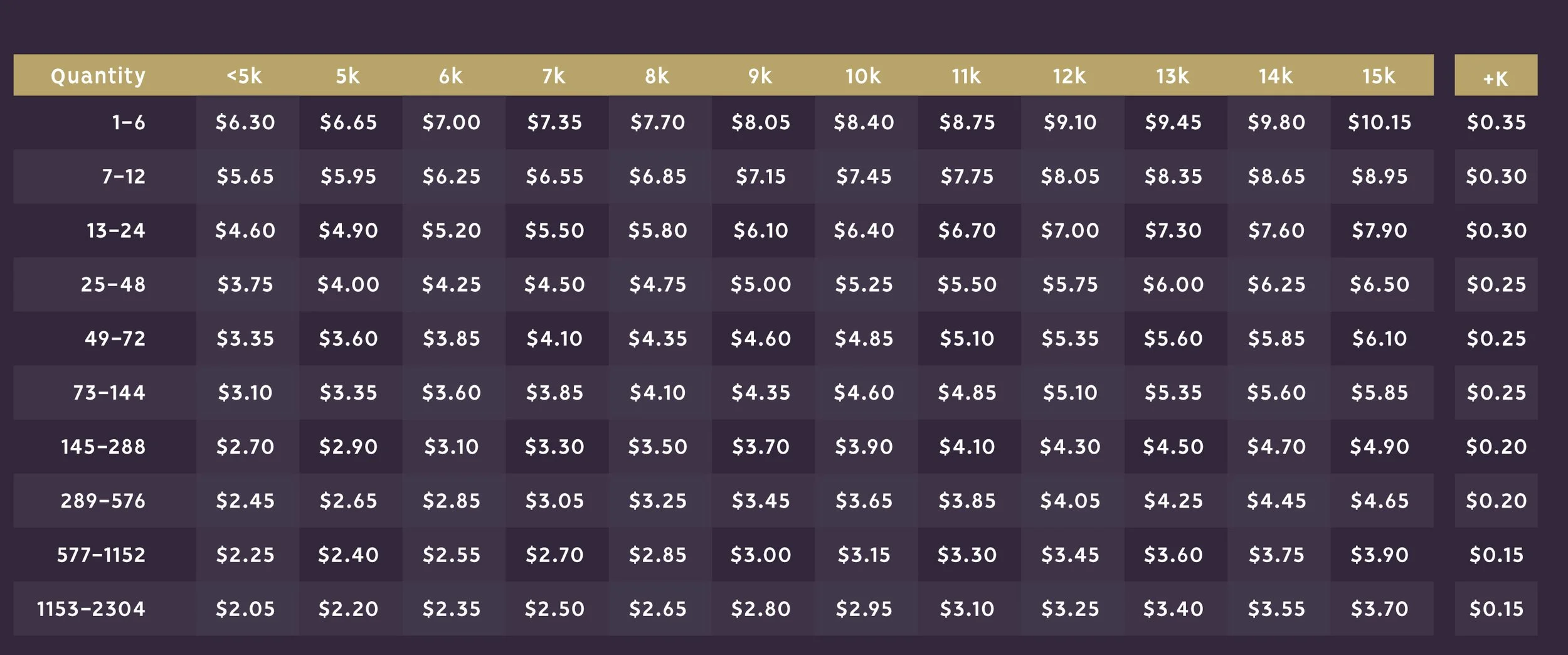This screenshot has width=1568, height=655.
Task: Select the $2.05 price cell
Action: tap(245, 609)
